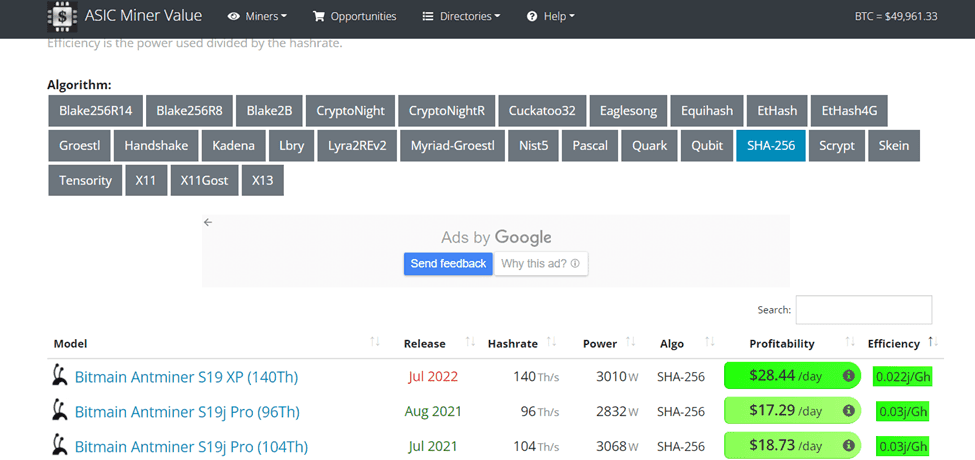
Task: Click the back arrow in the Google ad
Action: pos(208,223)
